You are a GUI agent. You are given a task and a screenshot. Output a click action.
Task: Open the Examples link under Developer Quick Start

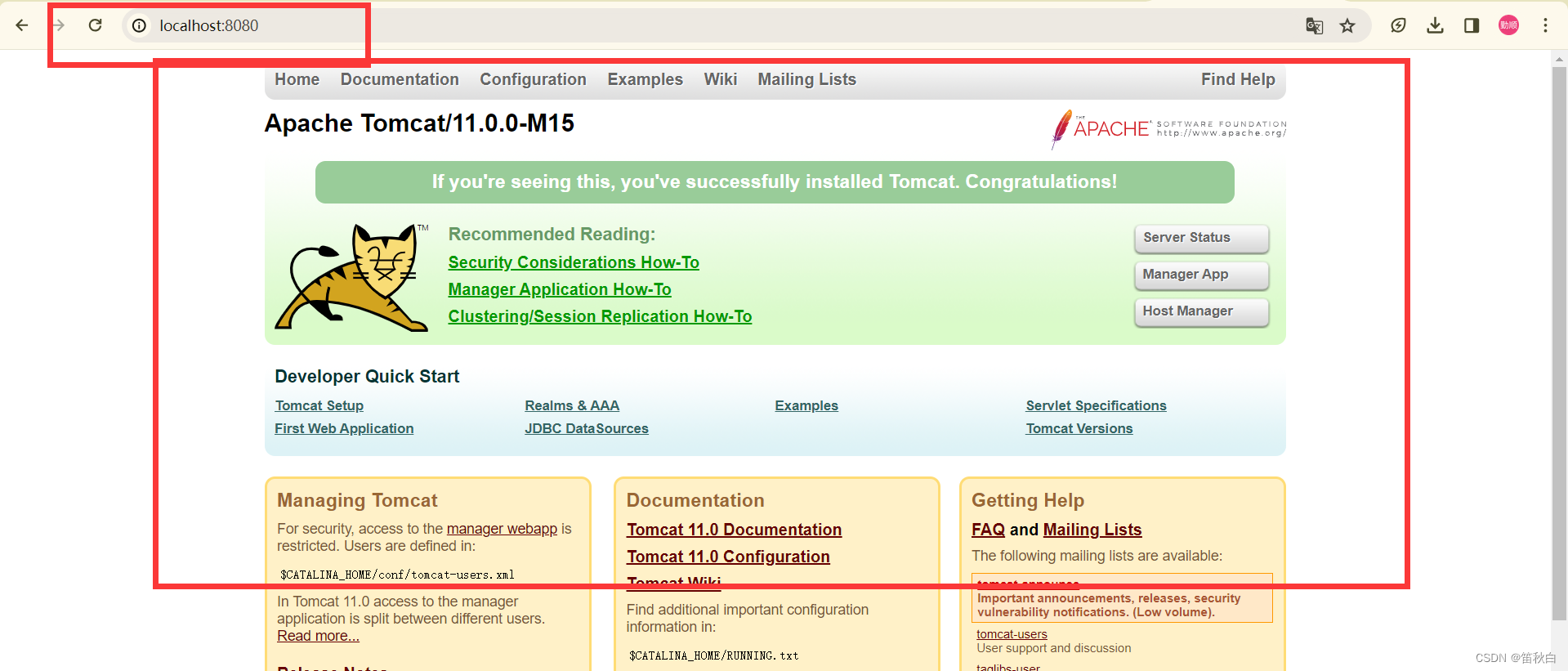pos(806,405)
